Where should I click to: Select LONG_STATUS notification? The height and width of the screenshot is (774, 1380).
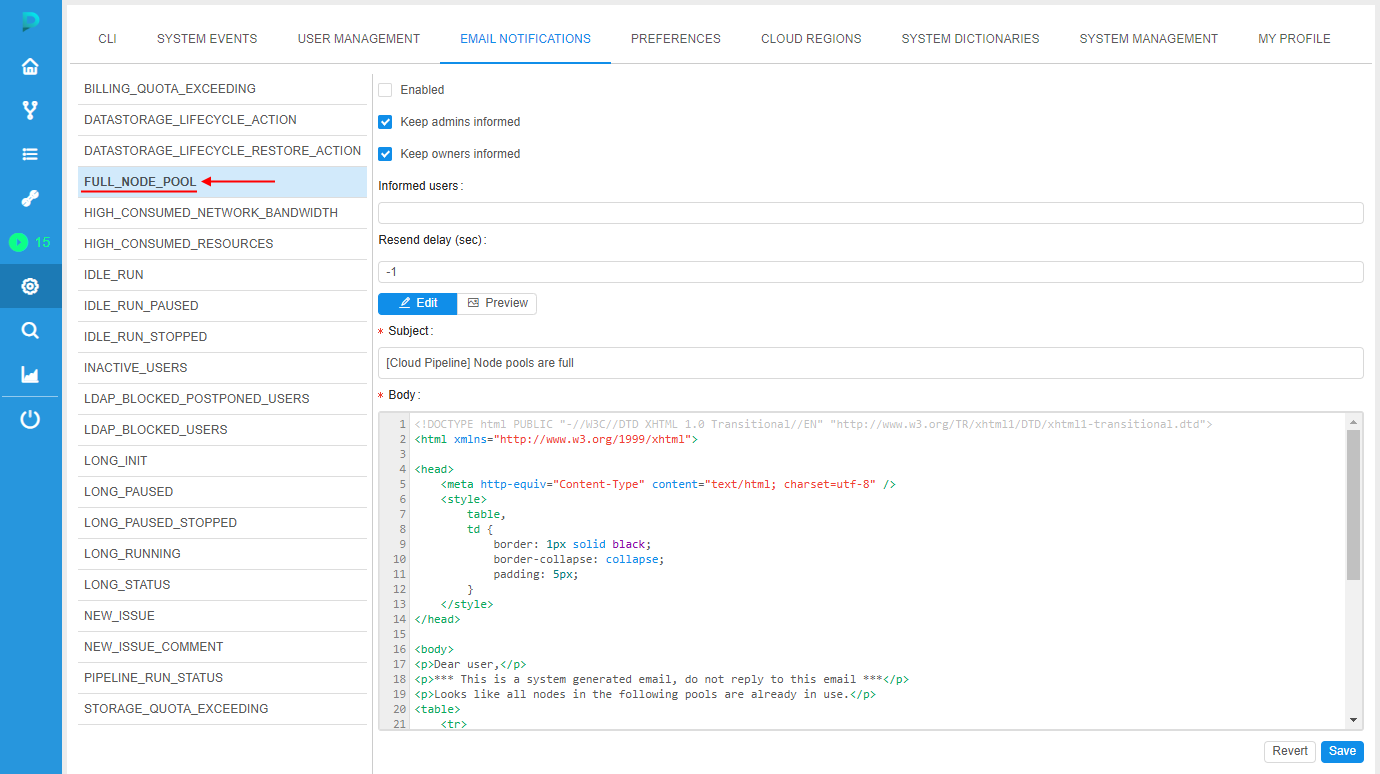click(222, 585)
